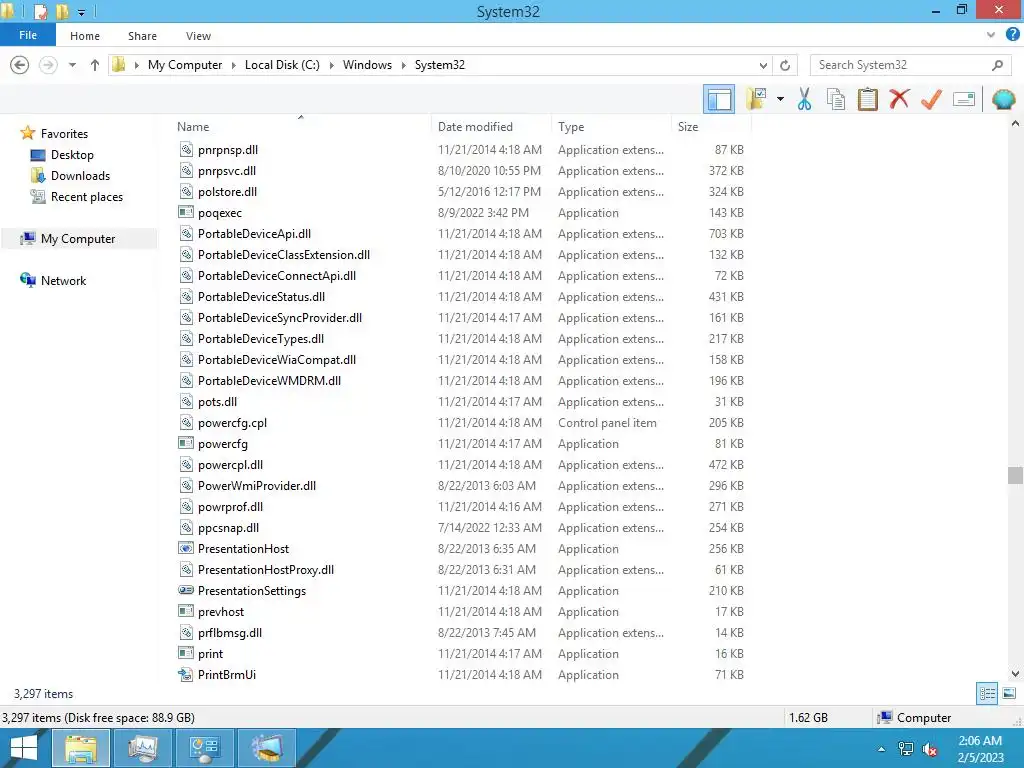Click the scrollbar up arrow
This screenshot has width=1024, height=768.
[1015, 123]
